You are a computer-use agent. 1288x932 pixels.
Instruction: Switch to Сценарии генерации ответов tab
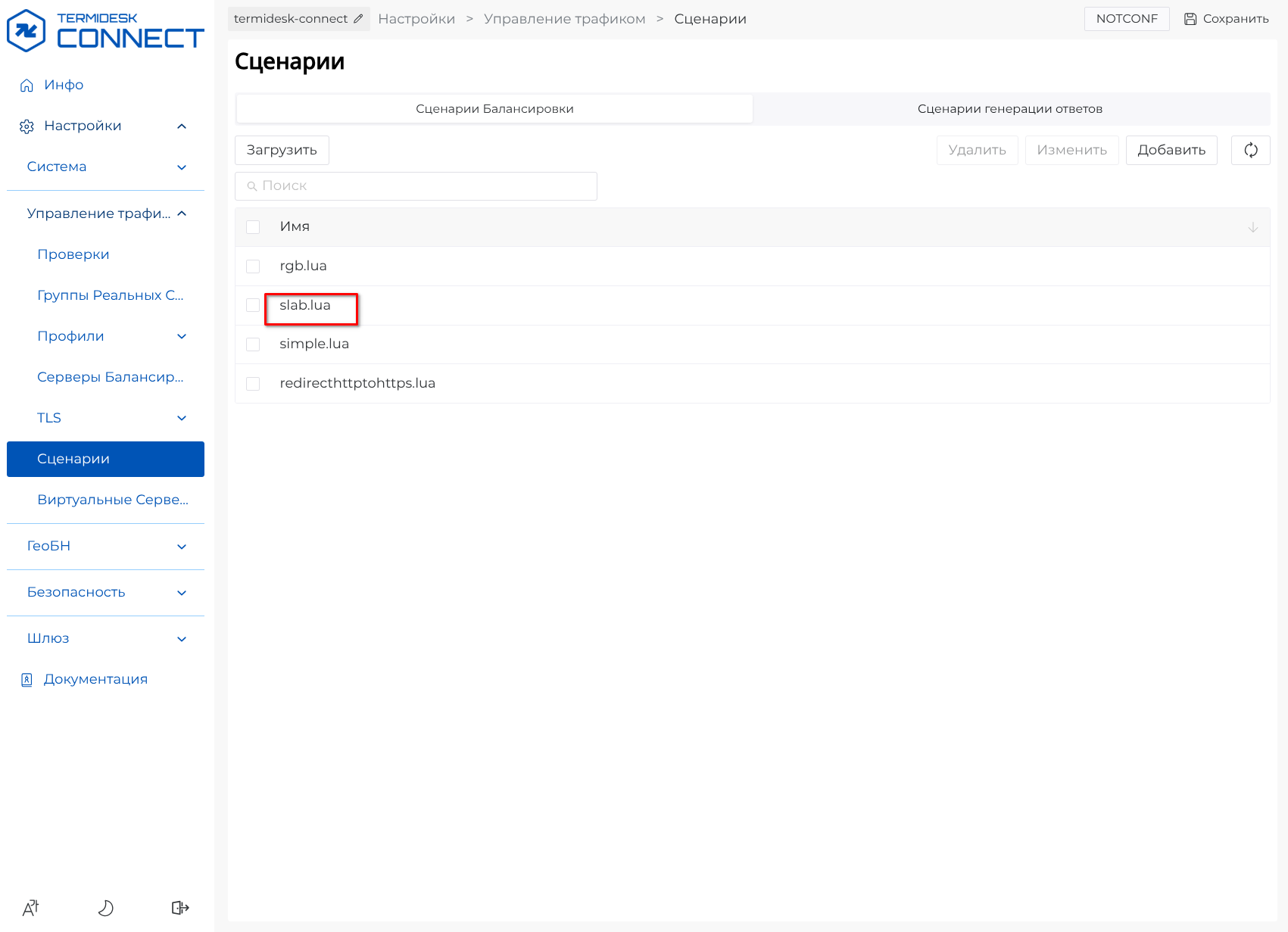coord(1009,109)
